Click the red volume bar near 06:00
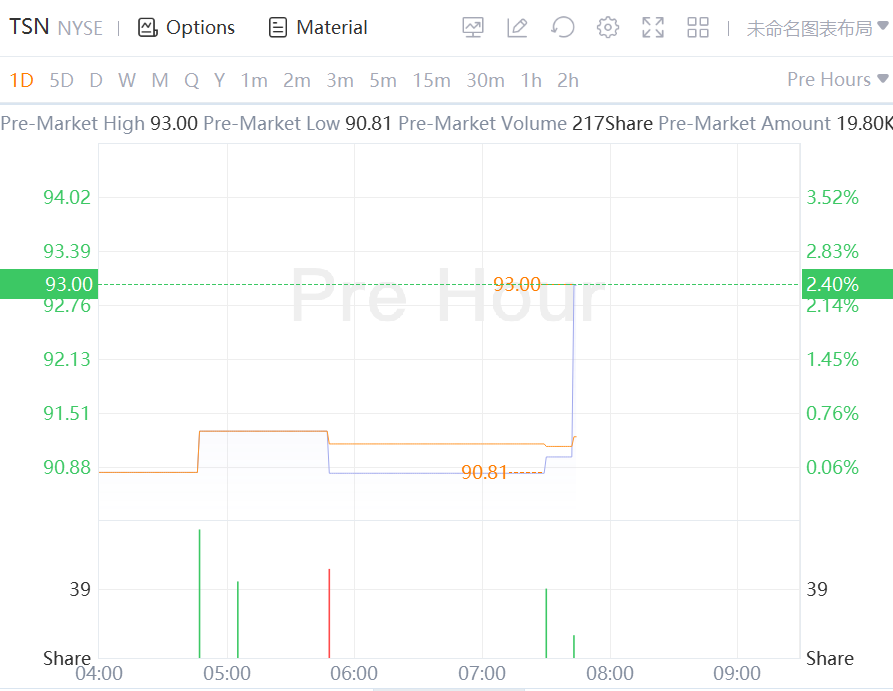893x691 pixels. click(x=329, y=612)
